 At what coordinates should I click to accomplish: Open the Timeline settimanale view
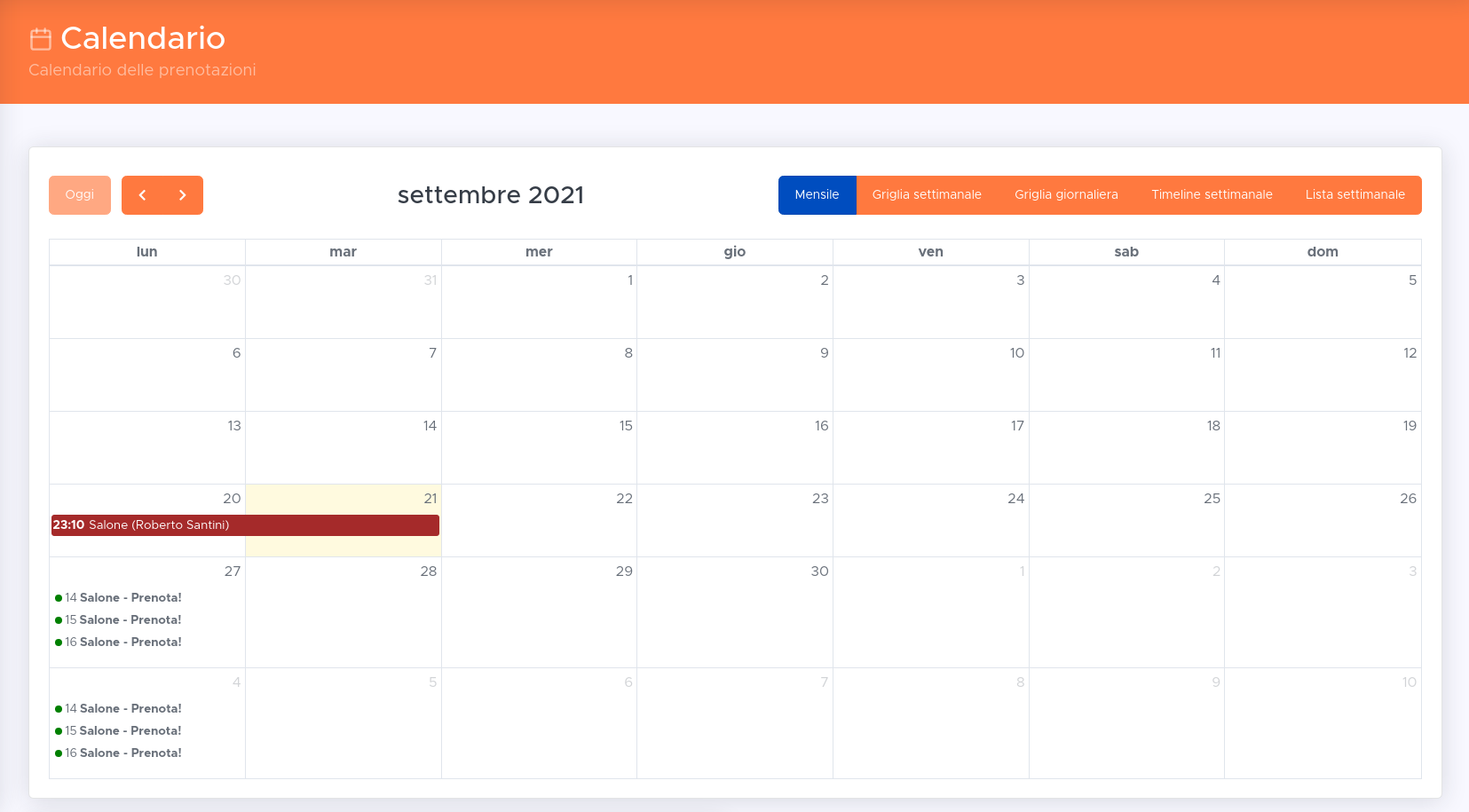[1212, 195]
